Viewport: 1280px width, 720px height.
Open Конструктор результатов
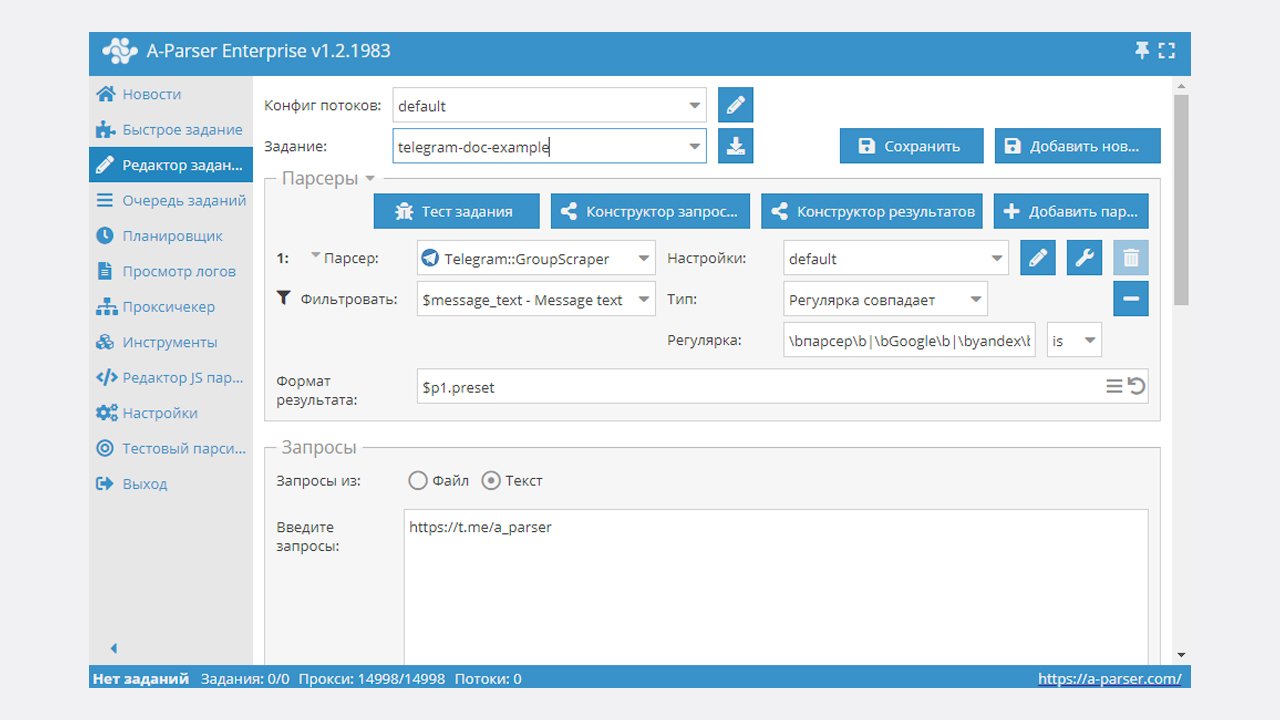point(872,211)
